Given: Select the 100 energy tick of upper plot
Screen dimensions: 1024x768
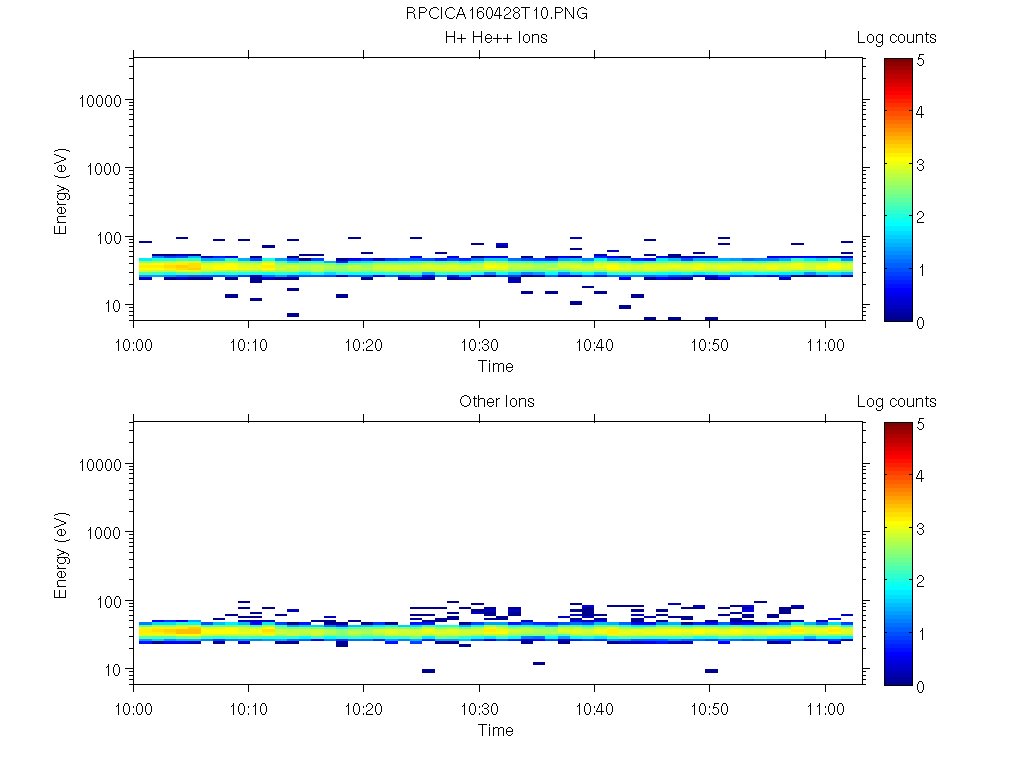Looking at the screenshot, I should point(109,238).
